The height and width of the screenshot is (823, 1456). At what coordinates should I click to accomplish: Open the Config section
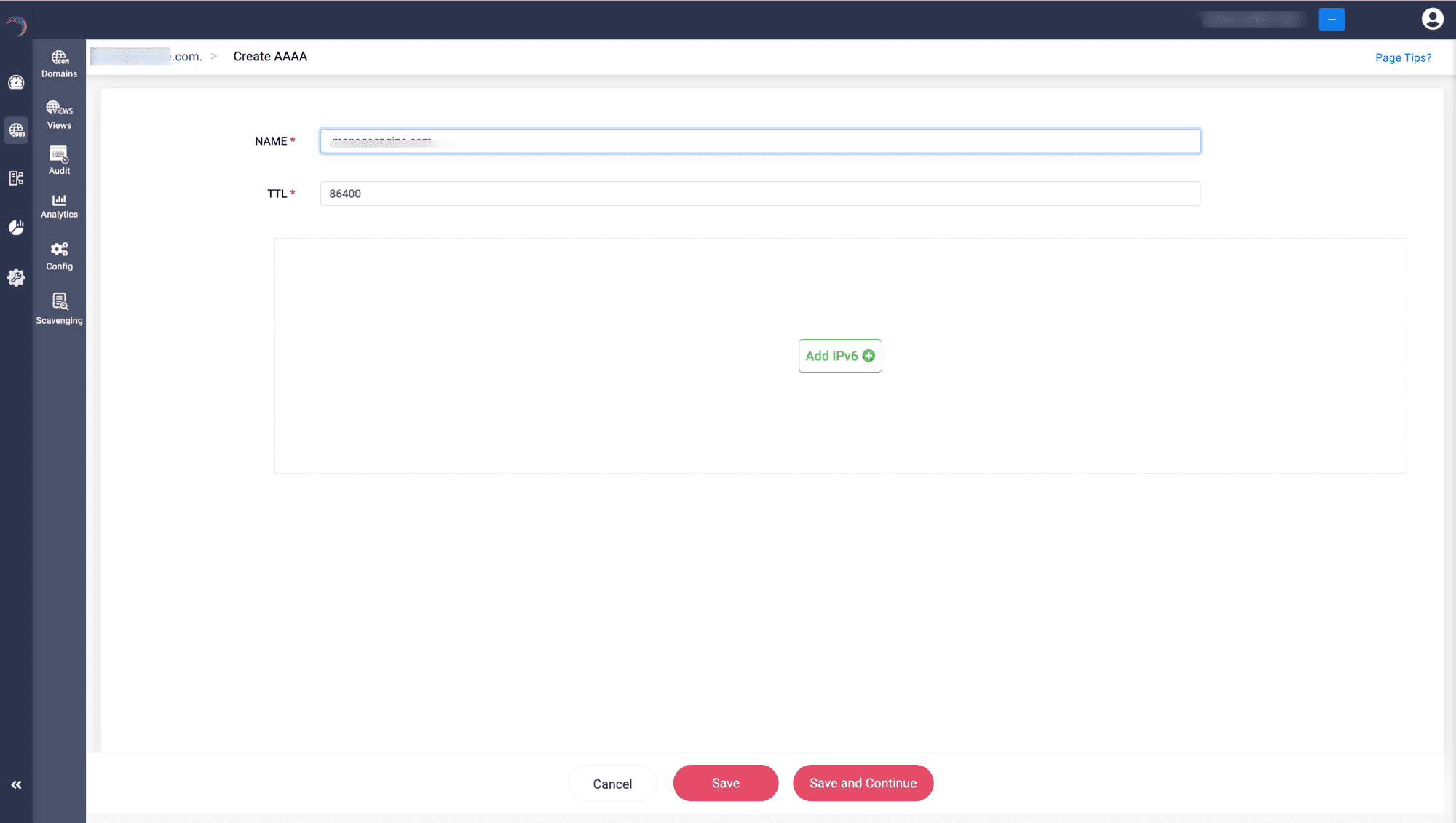59,256
